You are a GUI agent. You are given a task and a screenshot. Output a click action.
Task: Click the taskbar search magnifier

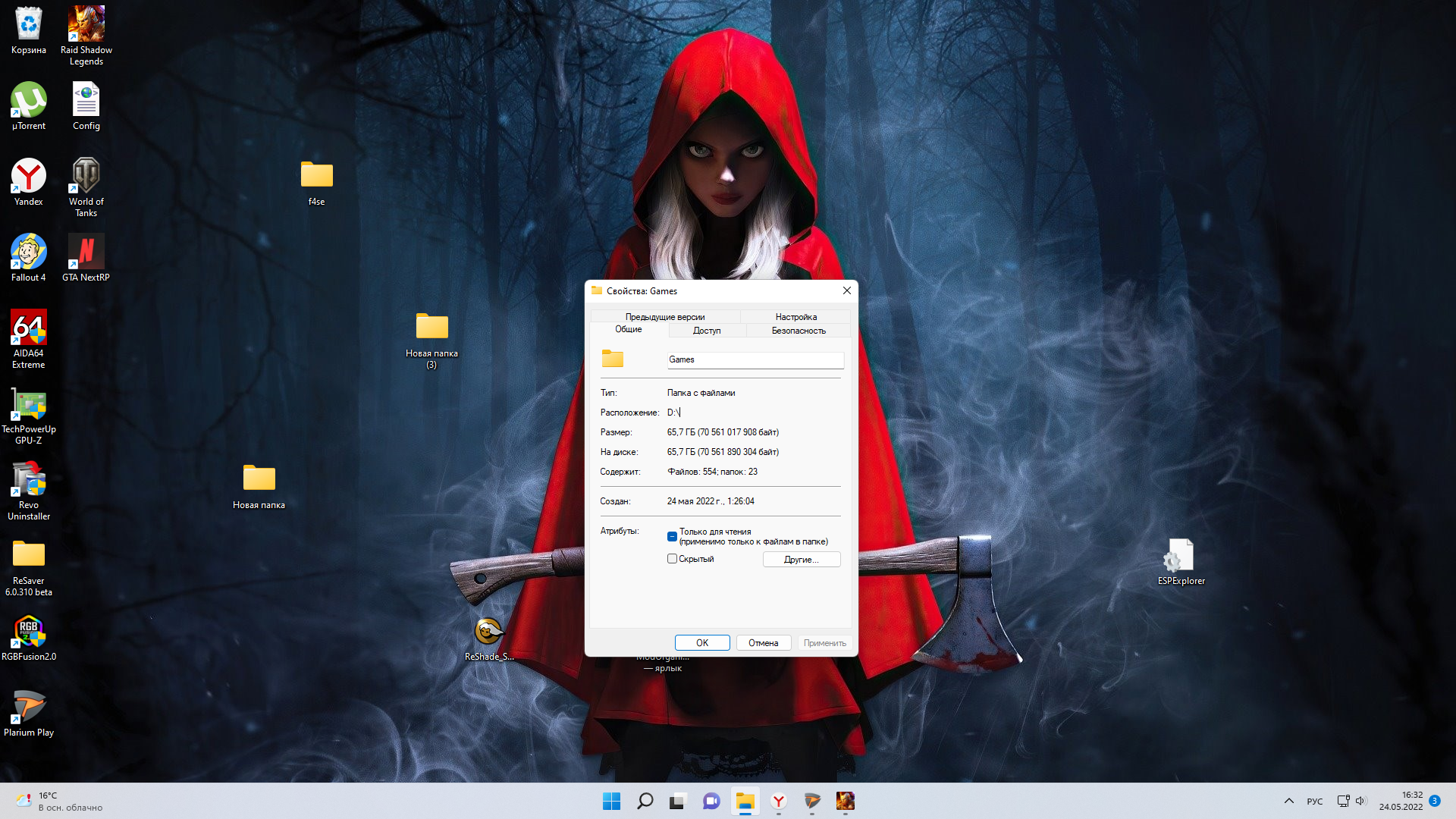tap(645, 801)
